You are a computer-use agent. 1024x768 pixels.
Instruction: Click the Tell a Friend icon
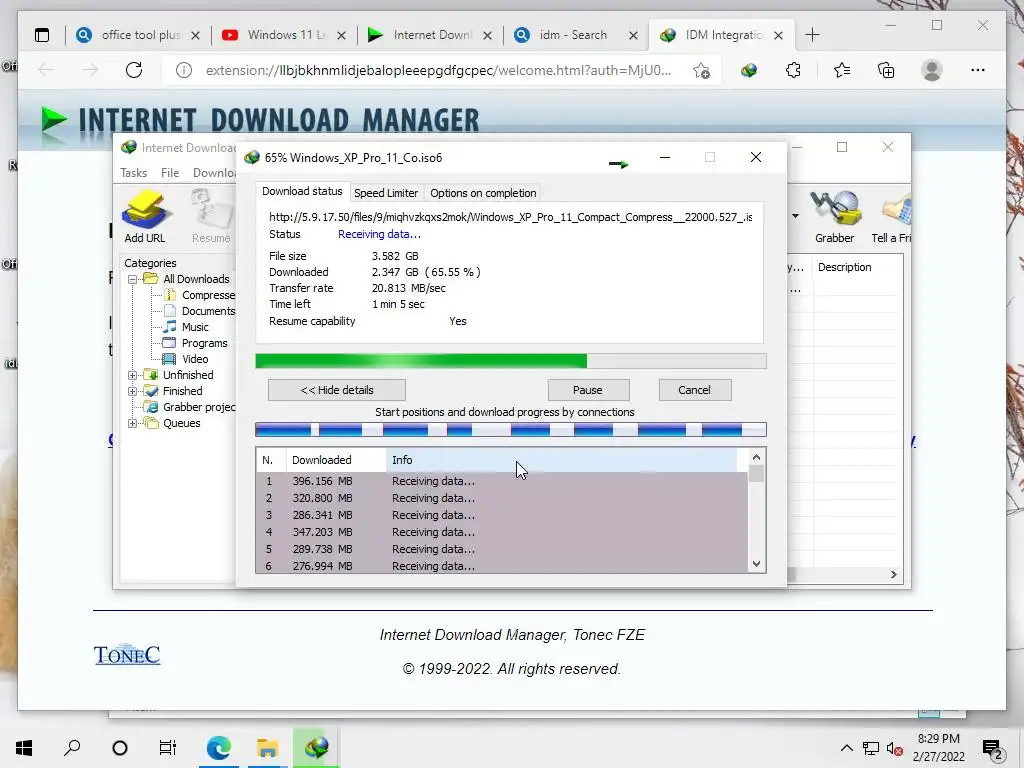(892, 216)
